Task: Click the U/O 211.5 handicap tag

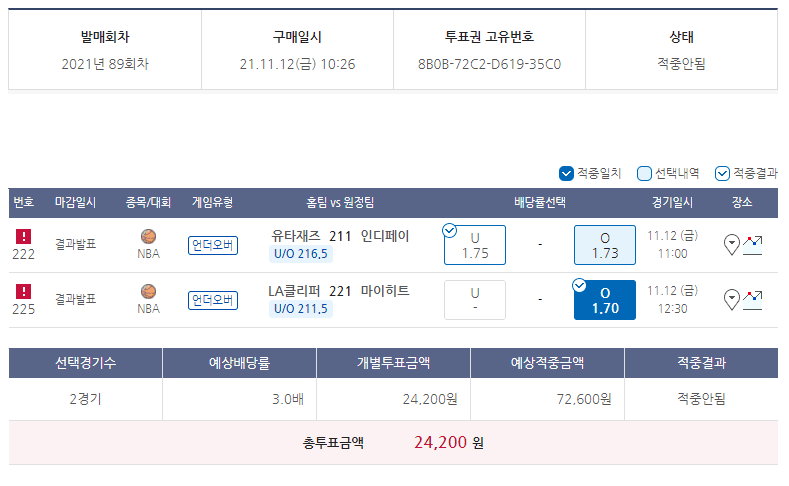Action: (300, 309)
